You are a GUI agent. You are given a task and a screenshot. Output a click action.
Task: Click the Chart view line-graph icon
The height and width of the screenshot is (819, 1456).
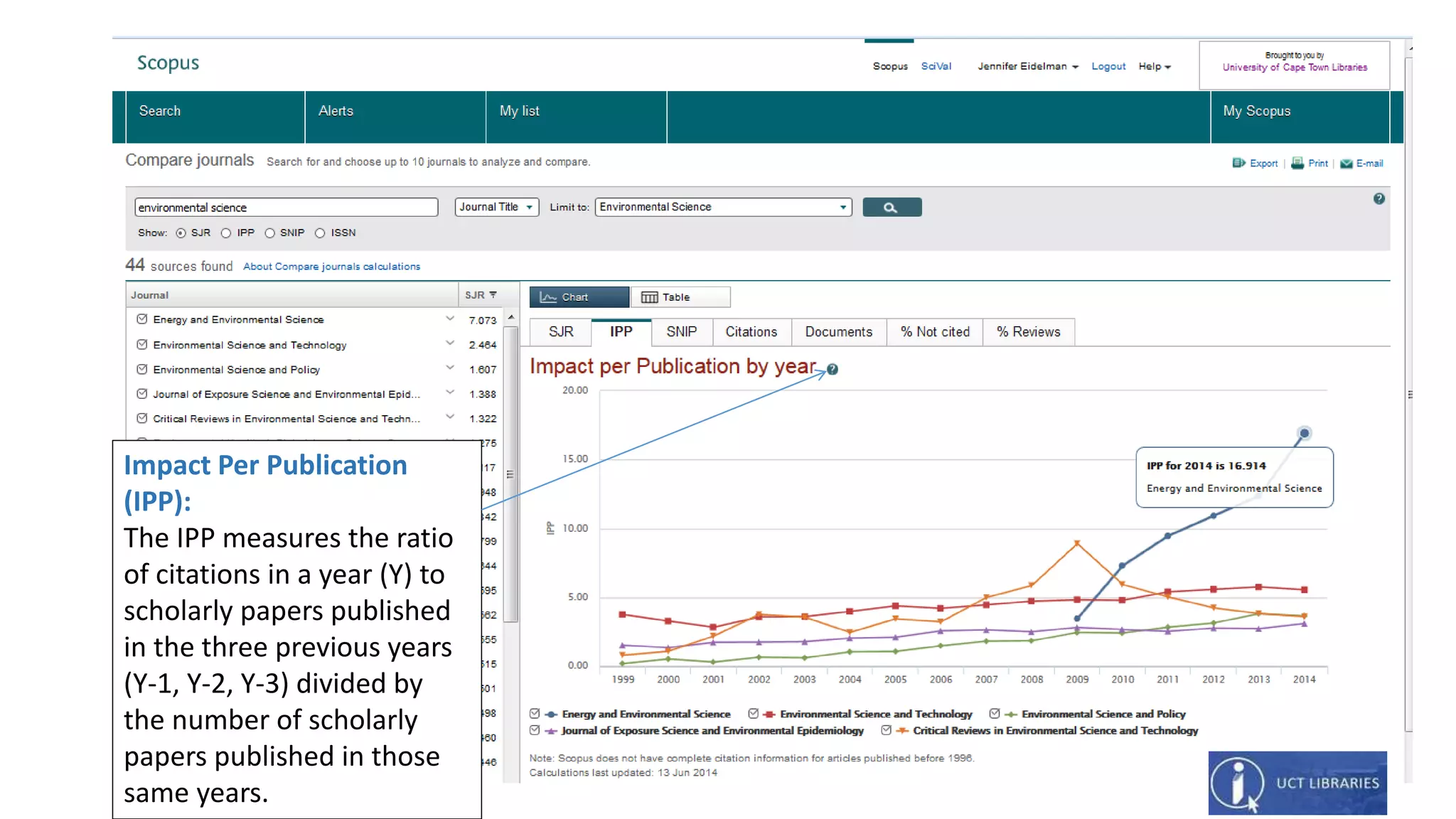(547, 297)
